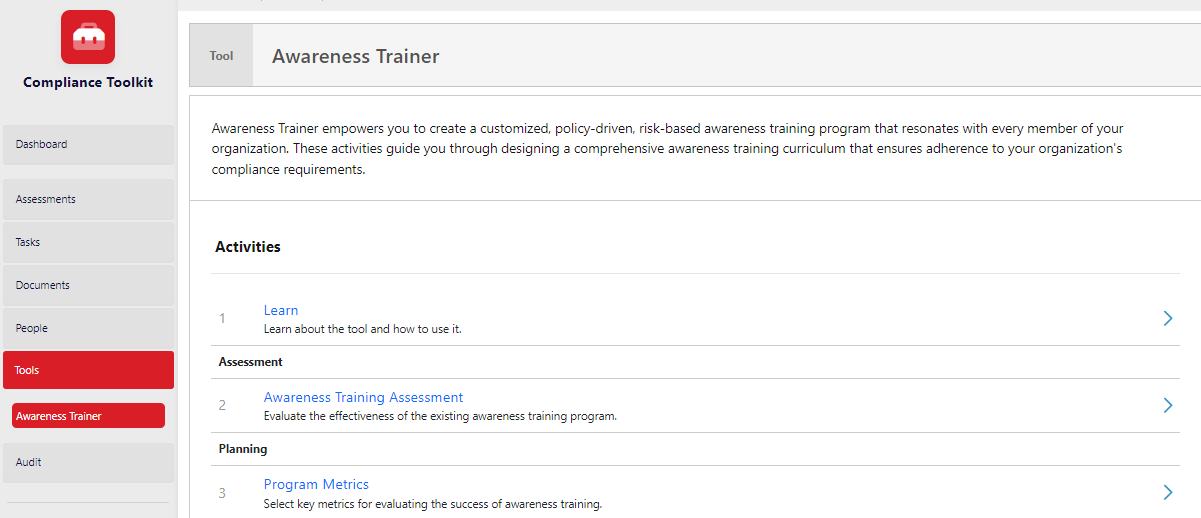This screenshot has width=1201, height=518.
Task: Click the Awareness Trainer page title
Action: (355, 56)
